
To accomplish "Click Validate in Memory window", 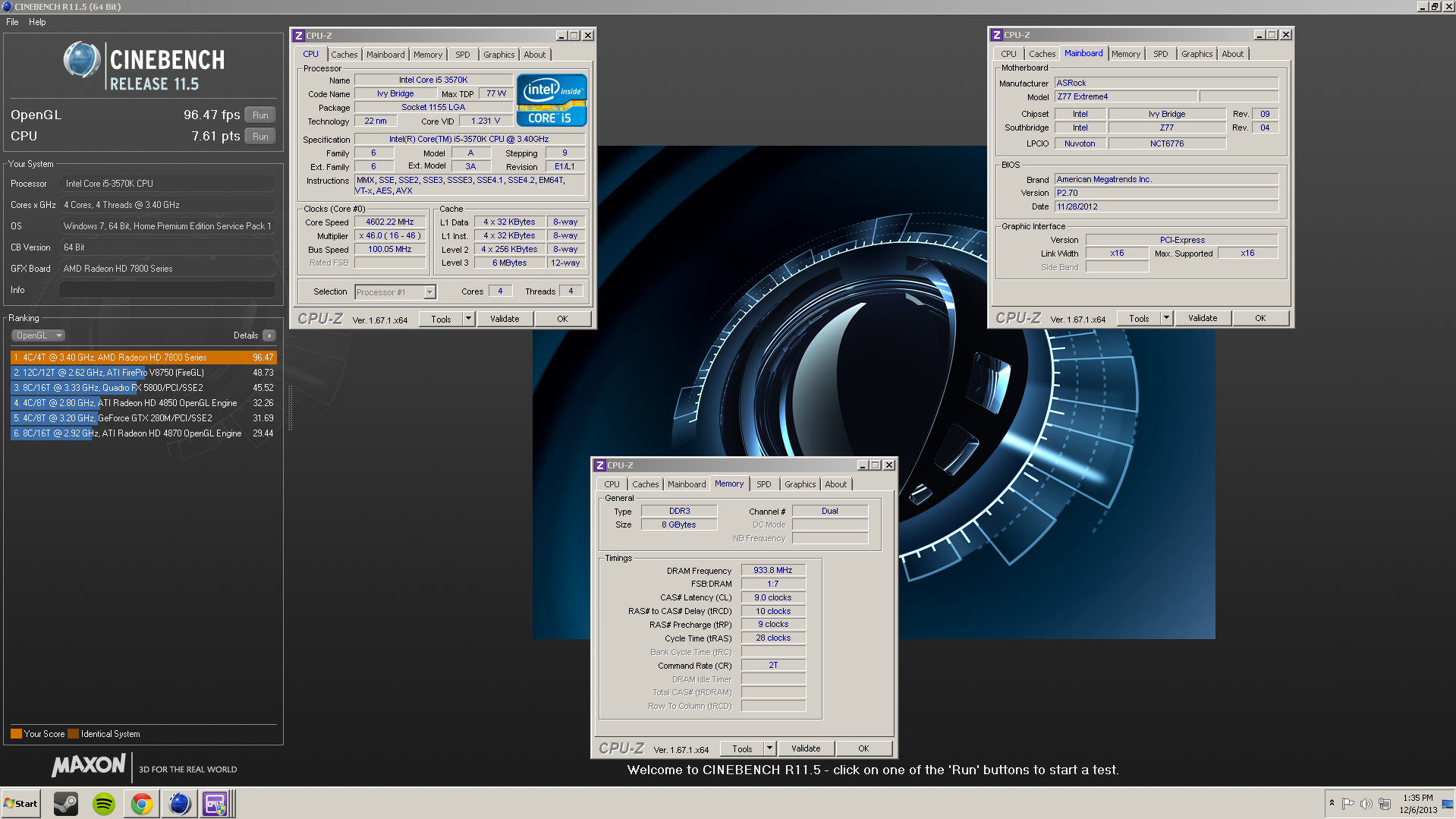I will (806, 749).
